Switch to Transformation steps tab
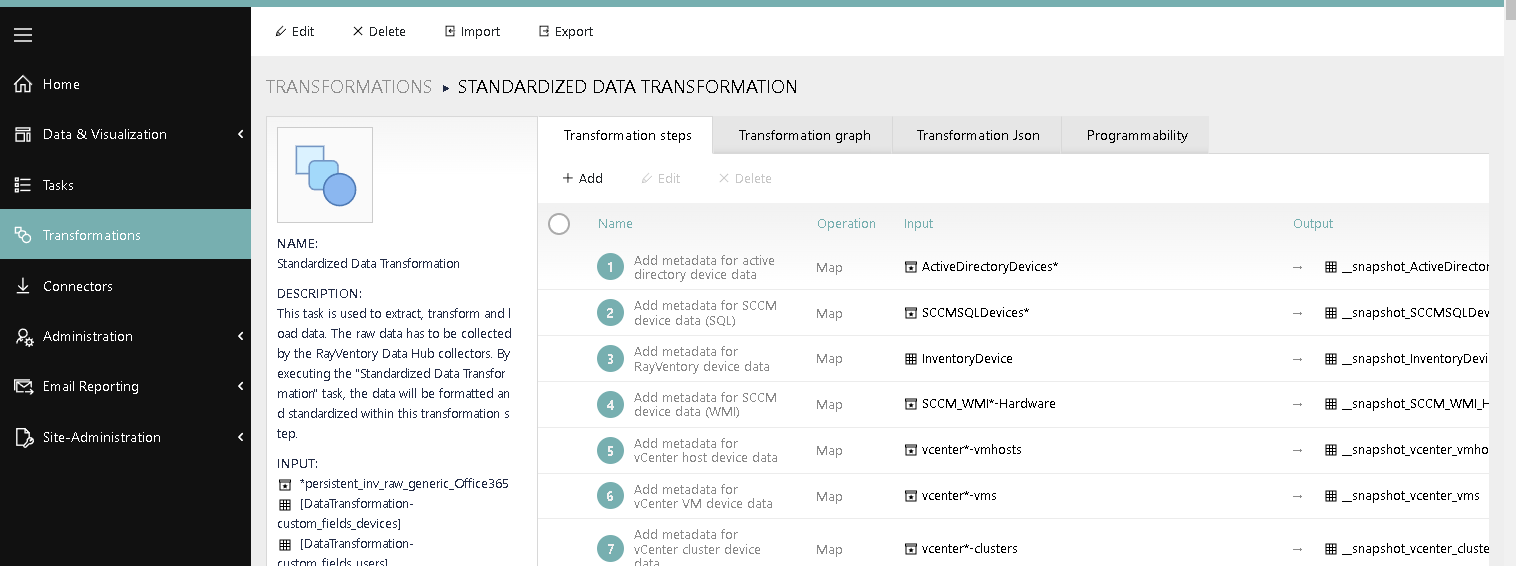 627,135
